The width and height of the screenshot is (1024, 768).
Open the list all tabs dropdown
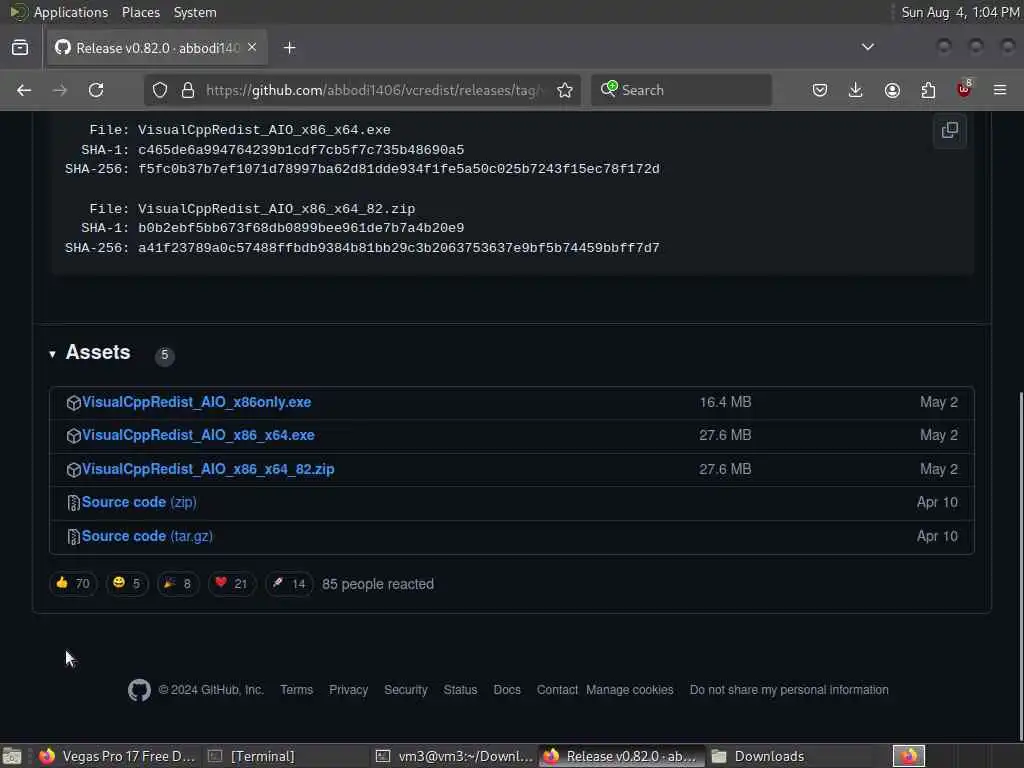click(x=867, y=47)
